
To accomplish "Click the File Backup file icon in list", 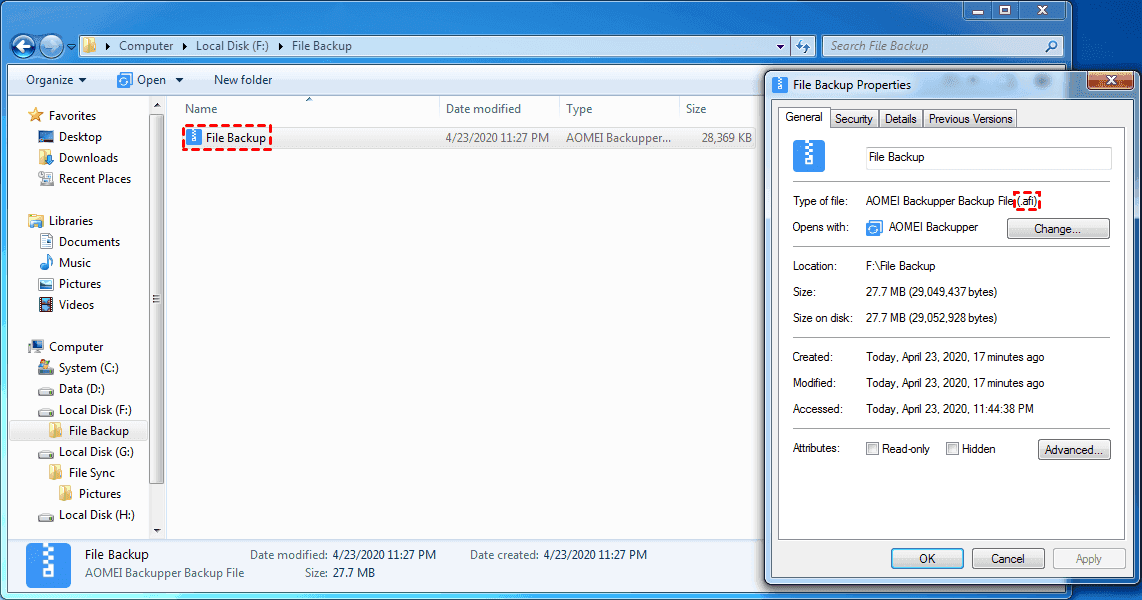I will (194, 138).
